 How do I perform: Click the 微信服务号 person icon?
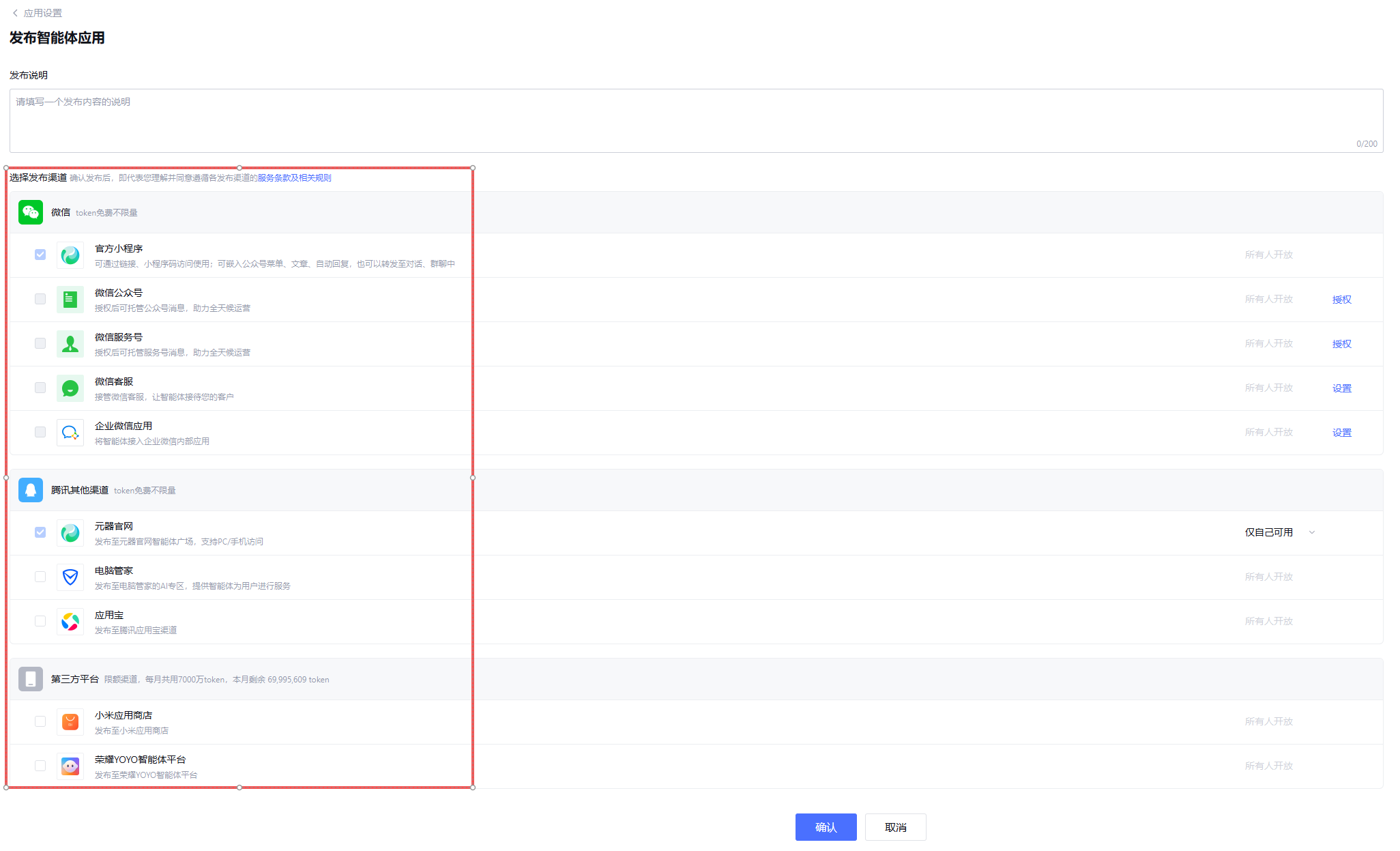[x=70, y=344]
